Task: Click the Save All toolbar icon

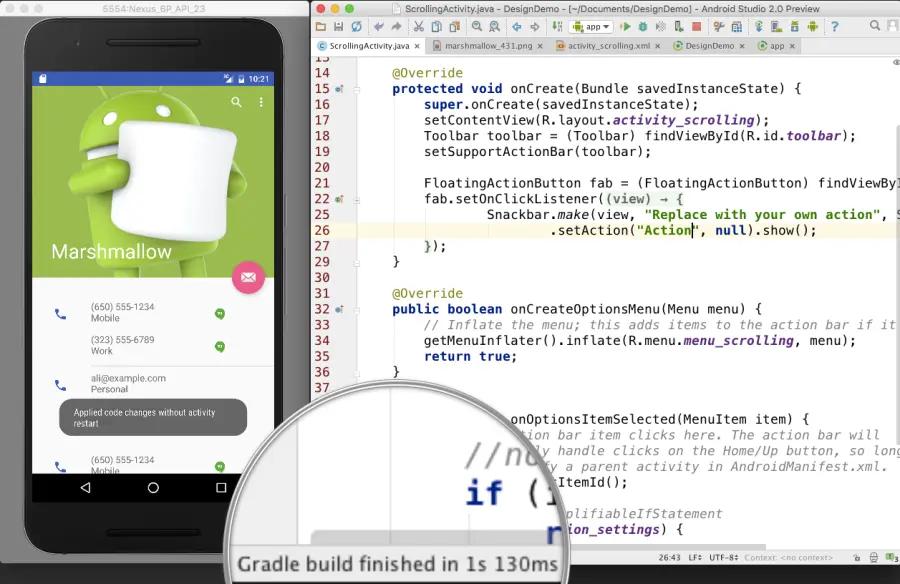Action: coord(339,25)
